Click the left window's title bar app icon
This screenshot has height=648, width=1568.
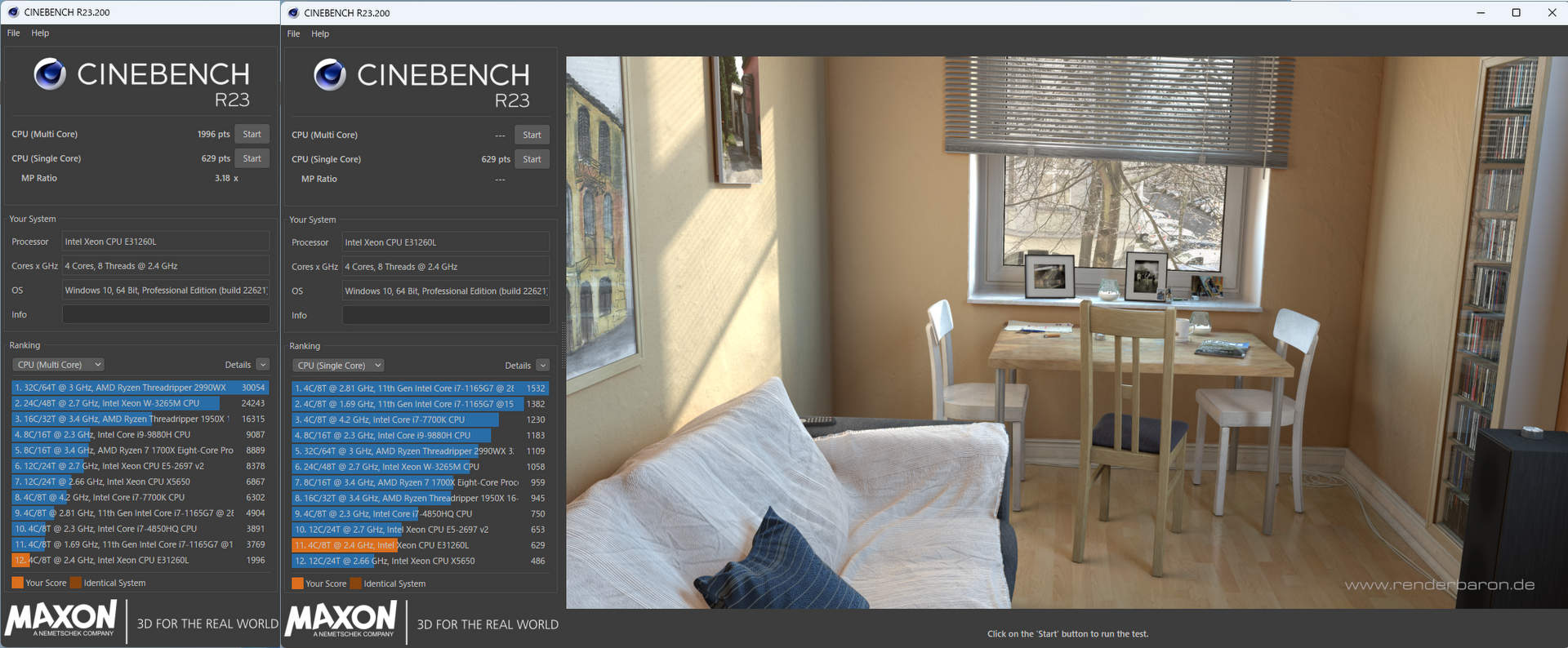(13, 12)
